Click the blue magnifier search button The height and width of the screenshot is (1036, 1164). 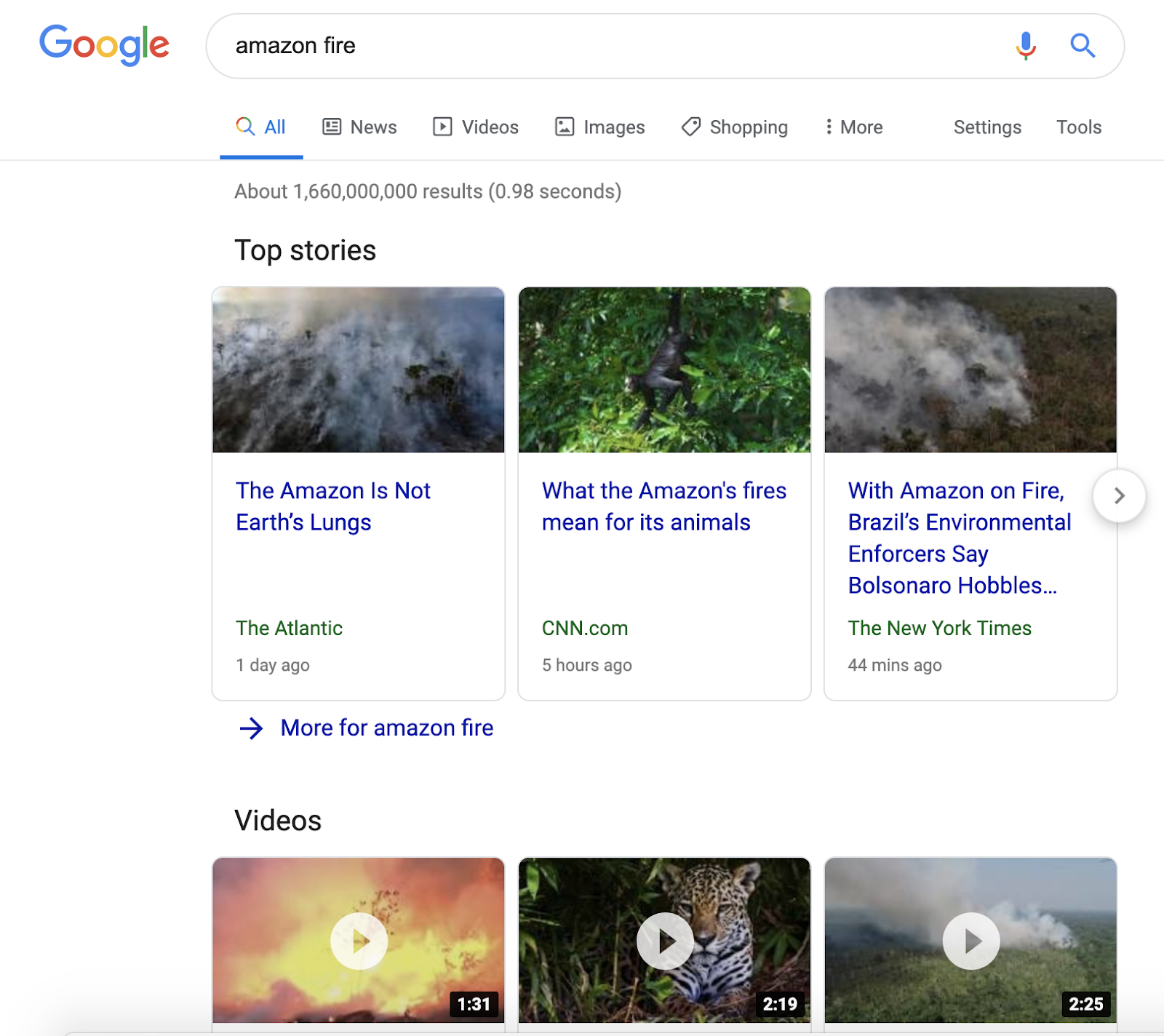(1083, 46)
